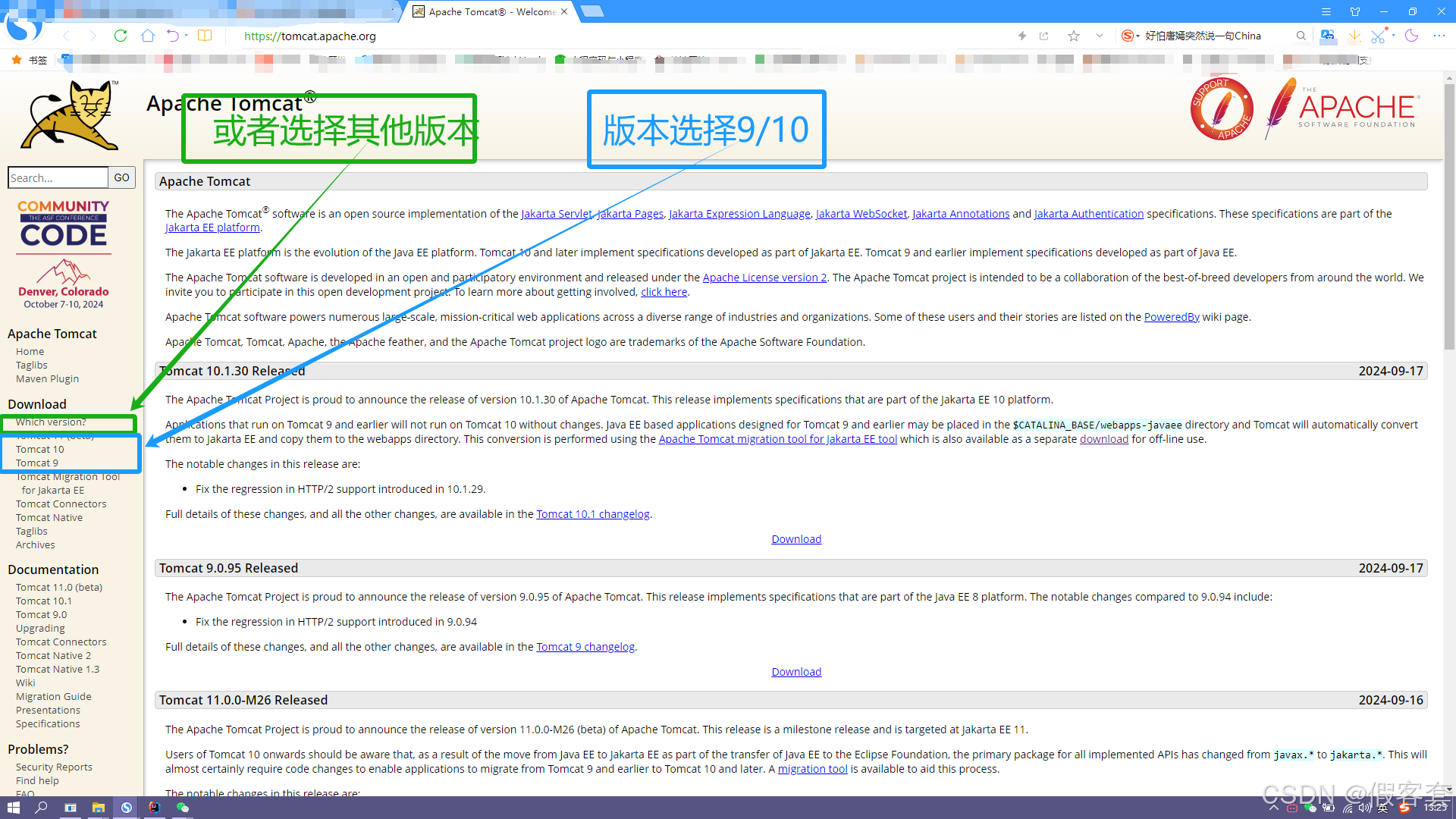Toggle night mode moon icon
The image size is (1456, 819).
click(x=1411, y=36)
